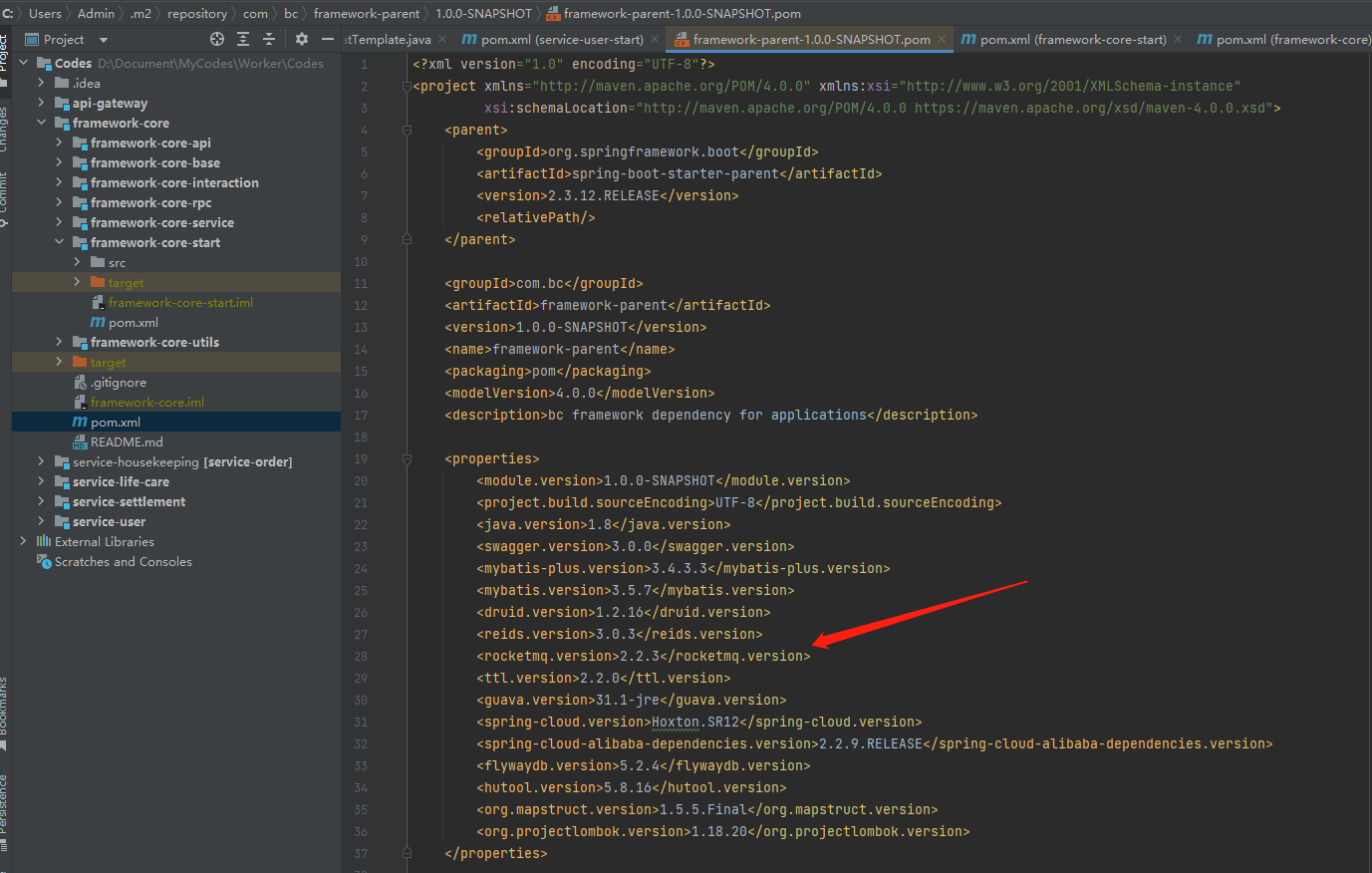Select the highlighted pom.xml under framework-core
Screen dimensions: 1372x873
coord(176,422)
